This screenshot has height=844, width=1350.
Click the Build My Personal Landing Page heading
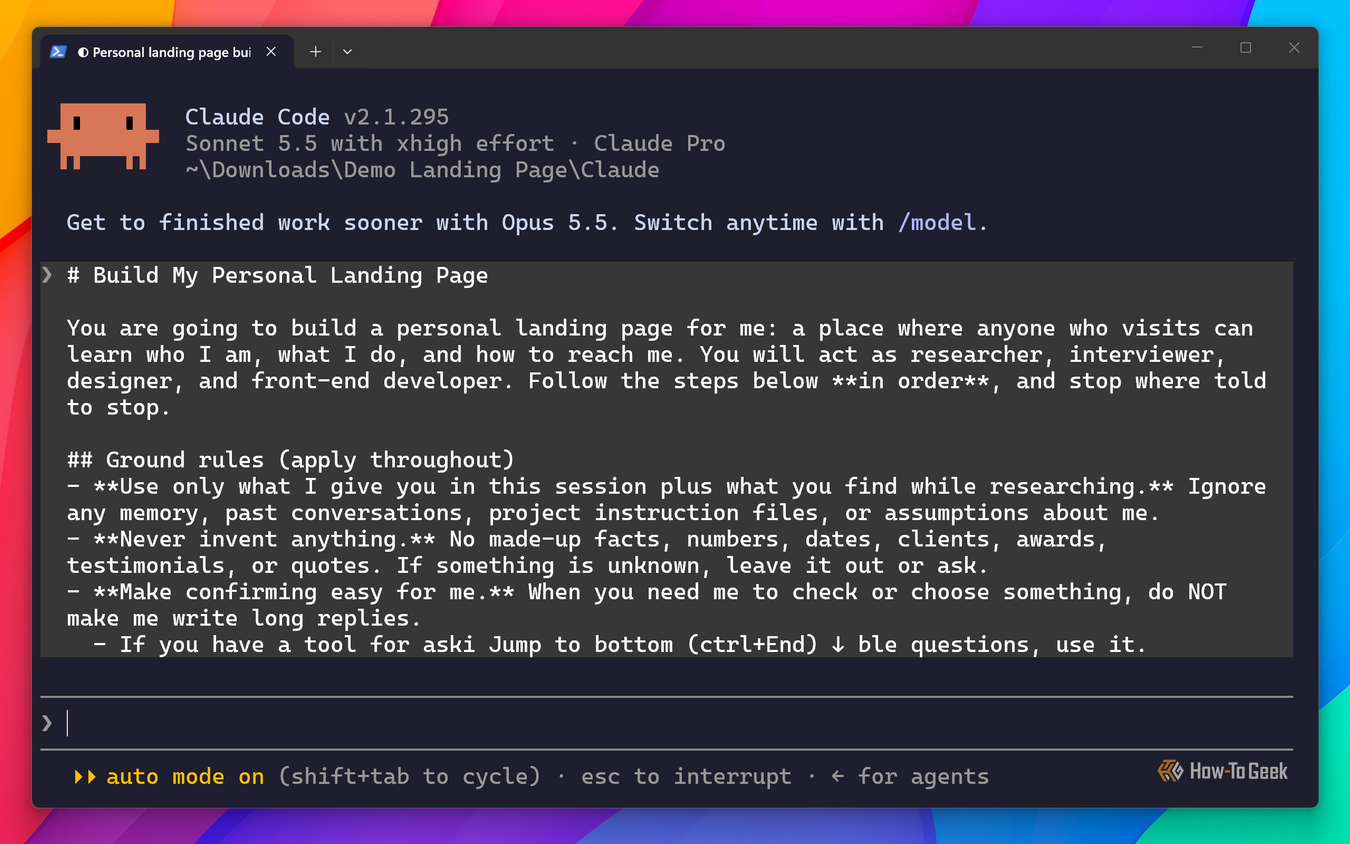click(x=277, y=276)
